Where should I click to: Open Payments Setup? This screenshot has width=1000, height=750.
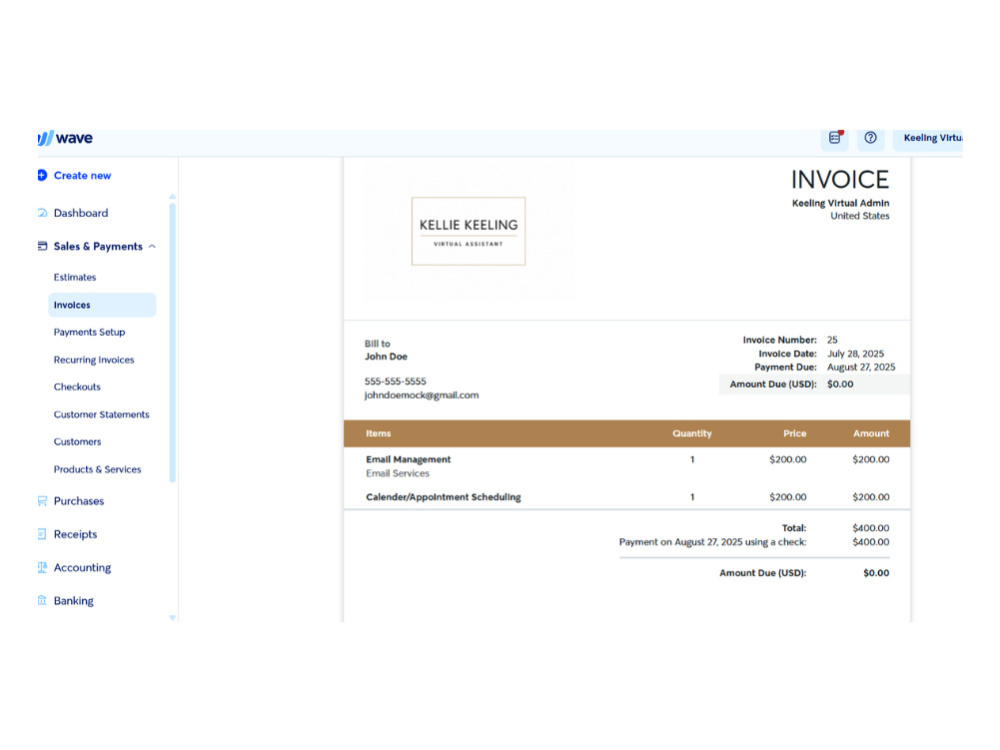(x=89, y=332)
